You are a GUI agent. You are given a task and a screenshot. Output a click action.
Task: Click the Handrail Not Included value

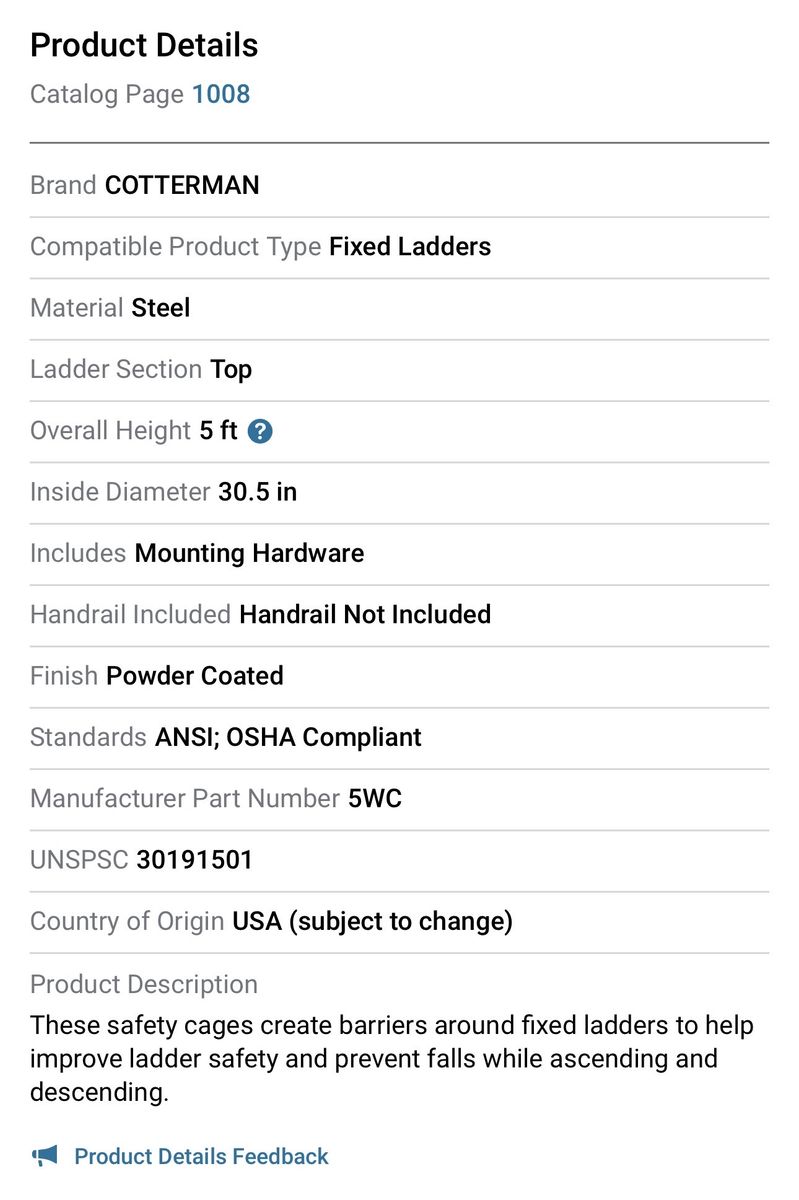[365, 614]
